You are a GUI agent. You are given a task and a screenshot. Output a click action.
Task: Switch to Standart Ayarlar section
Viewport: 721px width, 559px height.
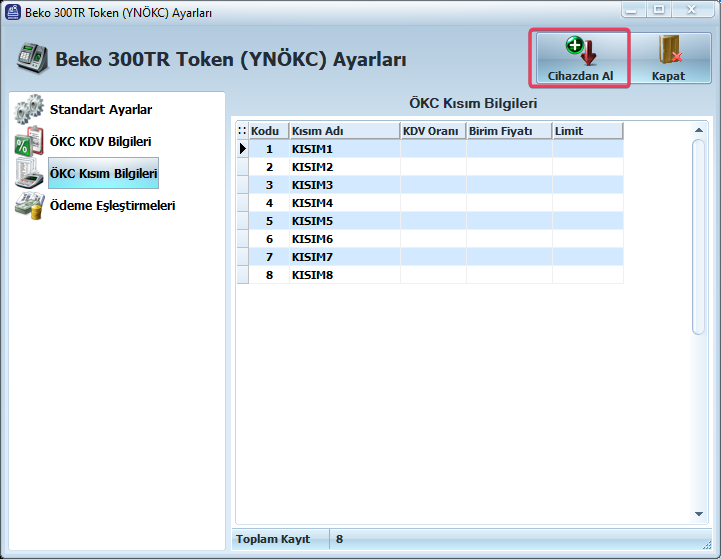[101, 110]
